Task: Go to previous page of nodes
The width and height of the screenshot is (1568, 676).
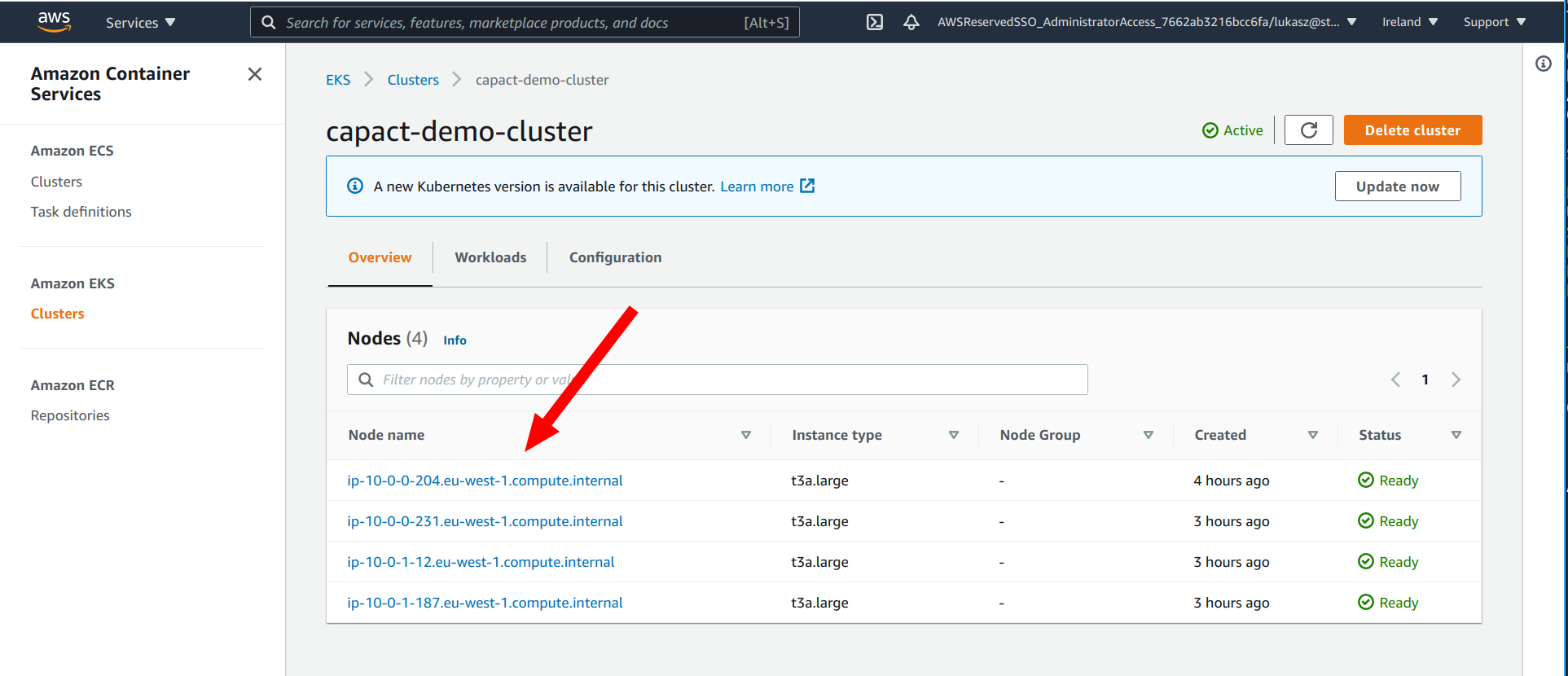Action: (x=1395, y=380)
